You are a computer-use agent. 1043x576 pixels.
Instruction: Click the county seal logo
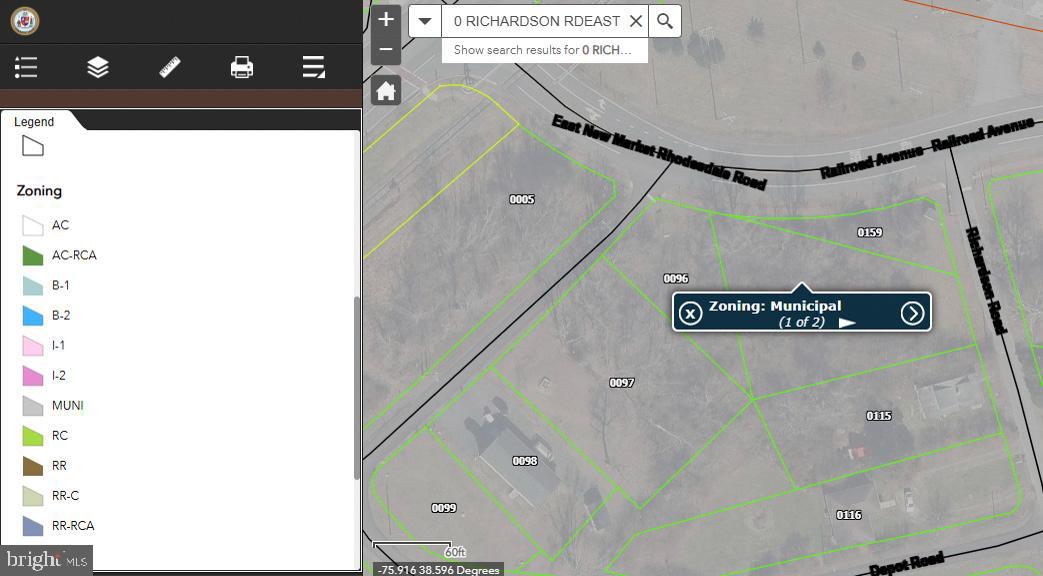coord(25,21)
